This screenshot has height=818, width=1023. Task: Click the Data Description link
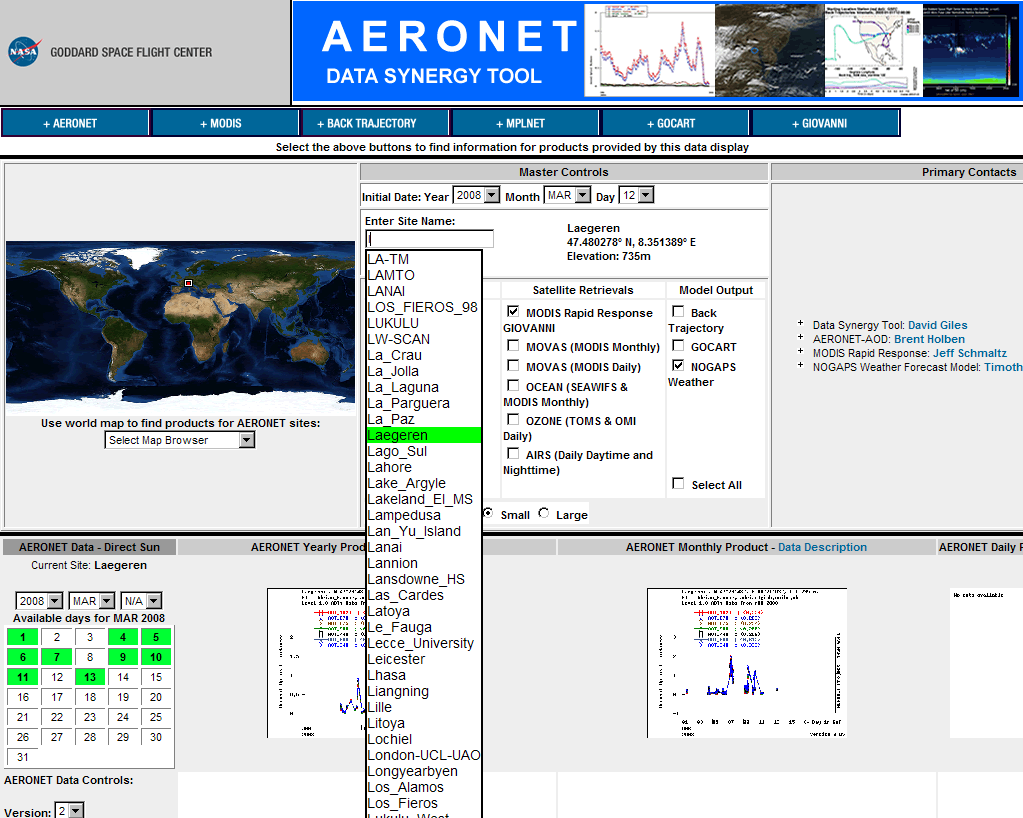(822, 547)
